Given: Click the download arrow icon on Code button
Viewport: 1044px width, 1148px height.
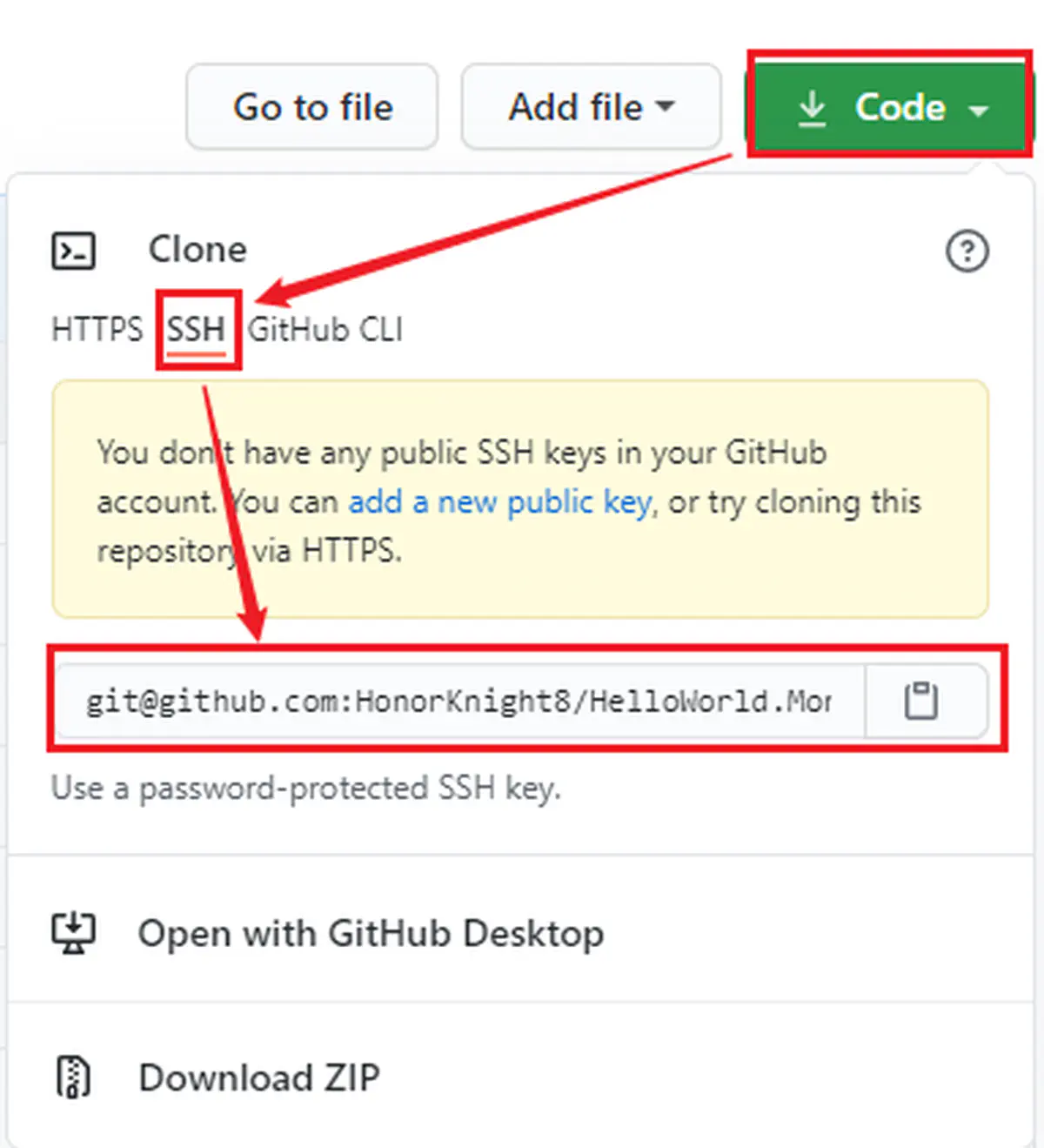Looking at the screenshot, I should pyautogui.click(x=812, y=108).
